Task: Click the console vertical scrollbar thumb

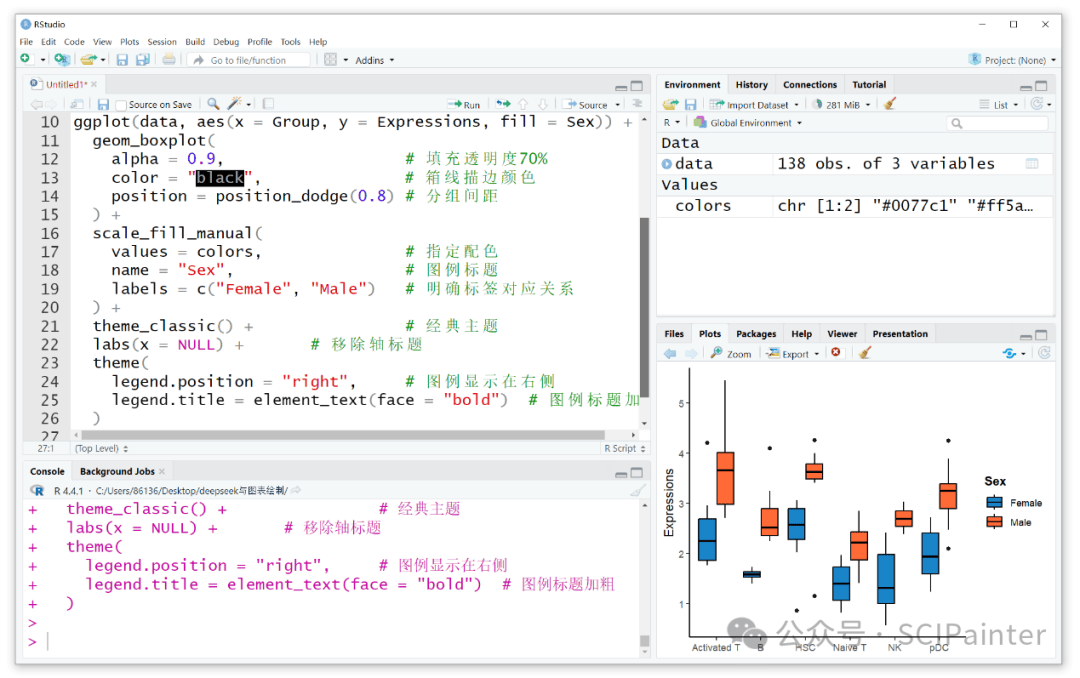Action: point(645,641)
